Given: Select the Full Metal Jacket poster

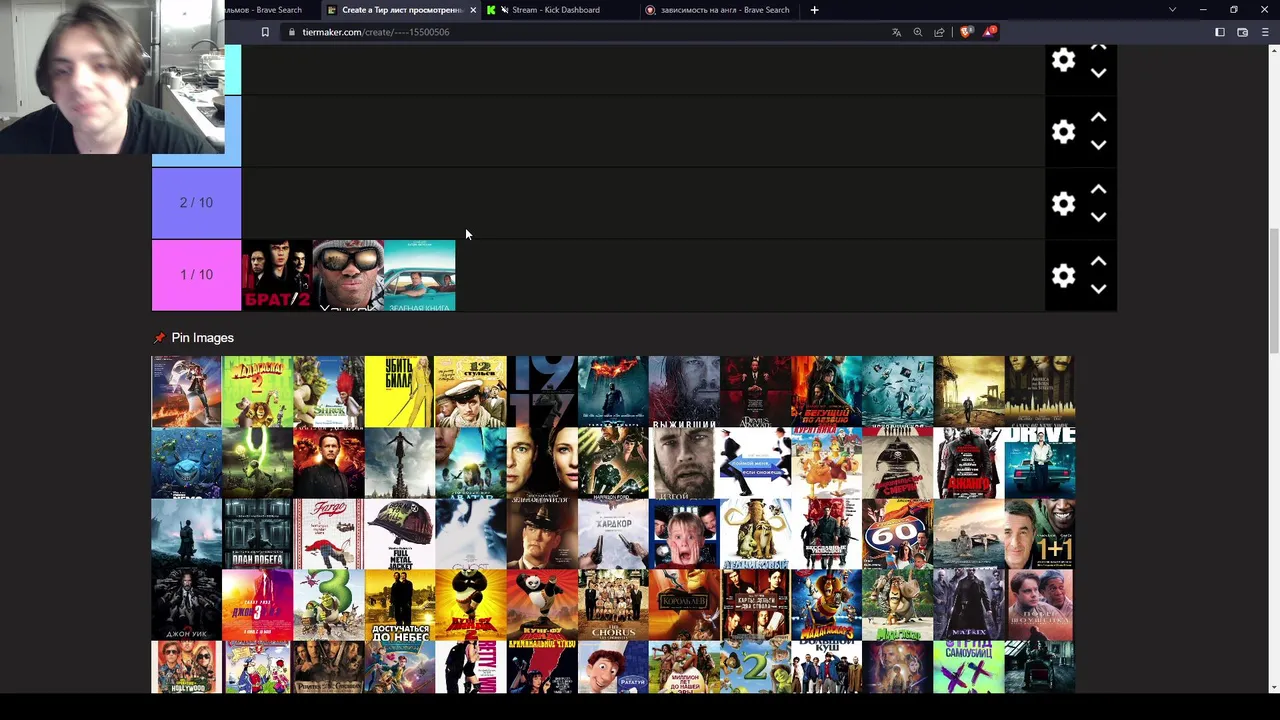Looking at the screenshot, I should [x=400, y=534].
